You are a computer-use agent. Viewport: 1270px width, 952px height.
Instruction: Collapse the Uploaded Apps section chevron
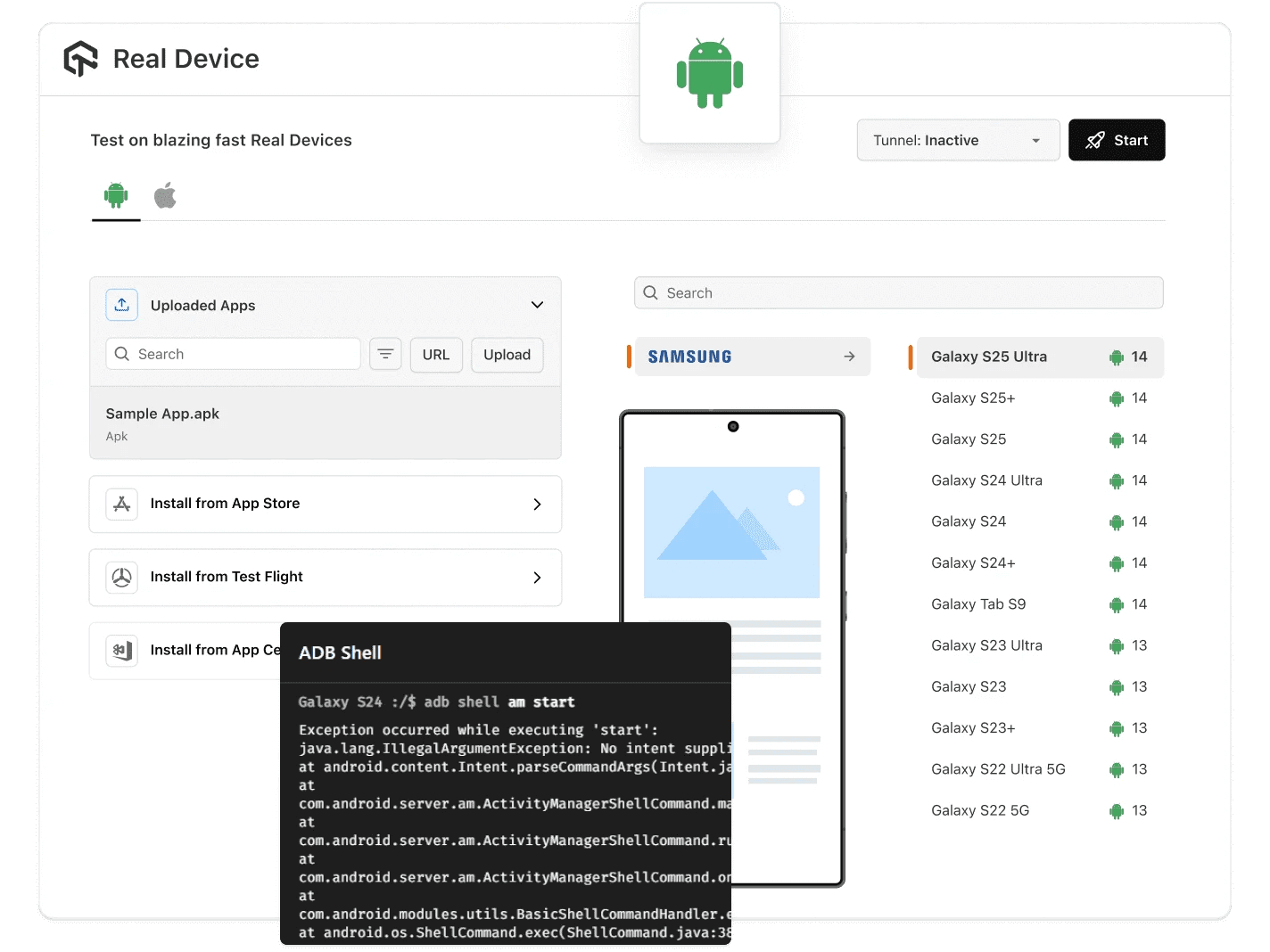[537, 304]
